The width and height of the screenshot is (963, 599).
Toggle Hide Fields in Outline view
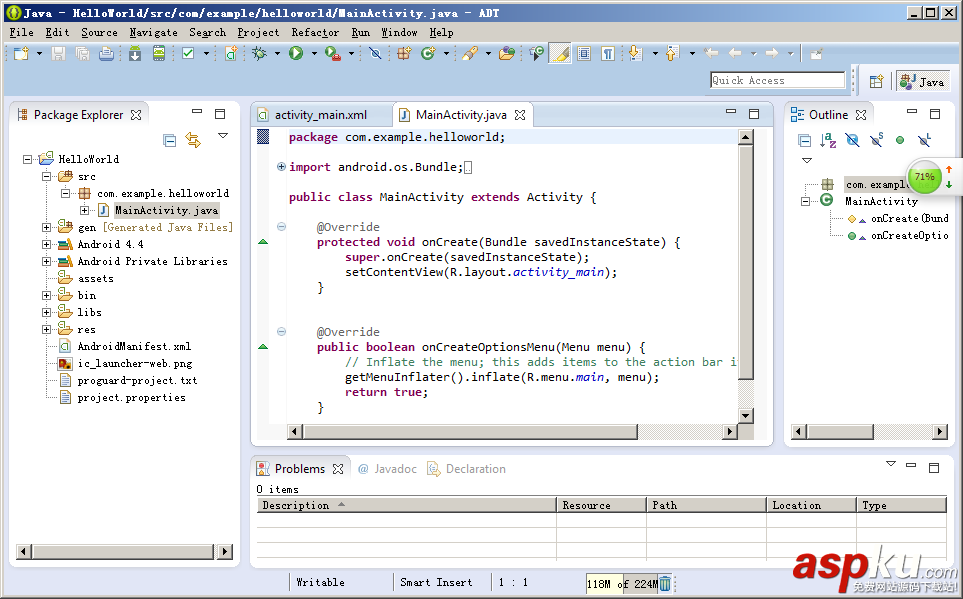pyautogui.click(x=852, y=140)
